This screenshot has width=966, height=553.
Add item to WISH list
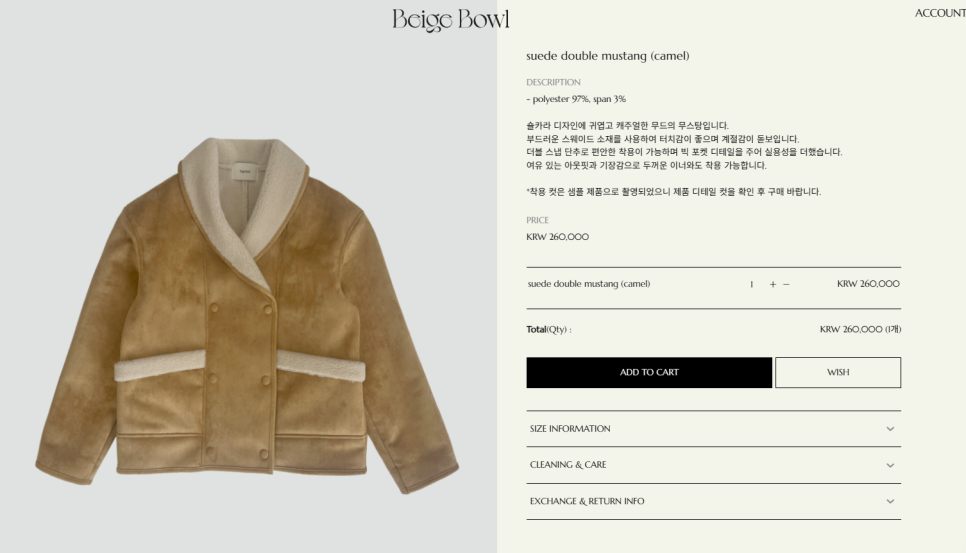tap(838, 373)
